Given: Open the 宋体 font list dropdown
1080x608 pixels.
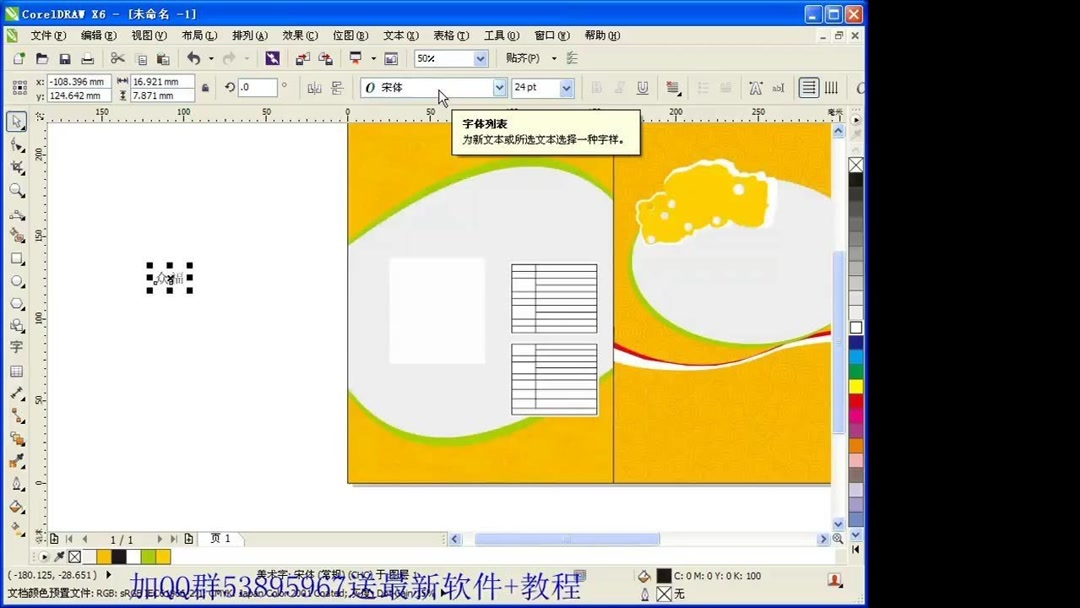Looking at the screenshot, I should tap(498, 87).
